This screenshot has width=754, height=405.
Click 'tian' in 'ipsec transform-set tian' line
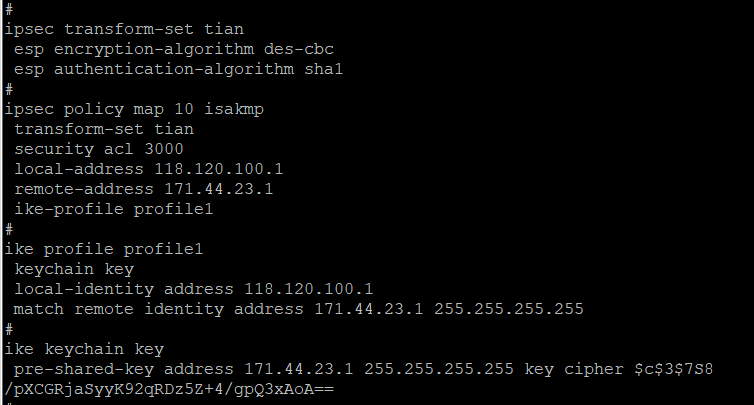pos(223,28)
